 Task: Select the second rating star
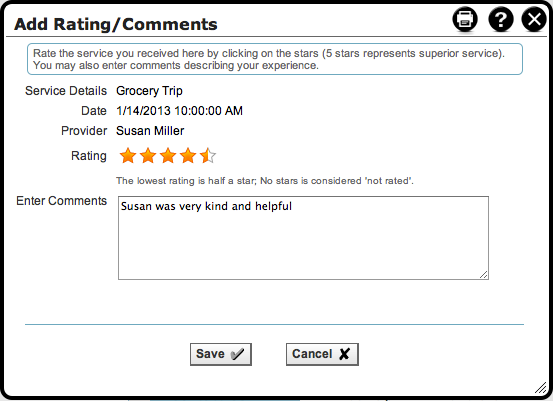tap(148, 156)
